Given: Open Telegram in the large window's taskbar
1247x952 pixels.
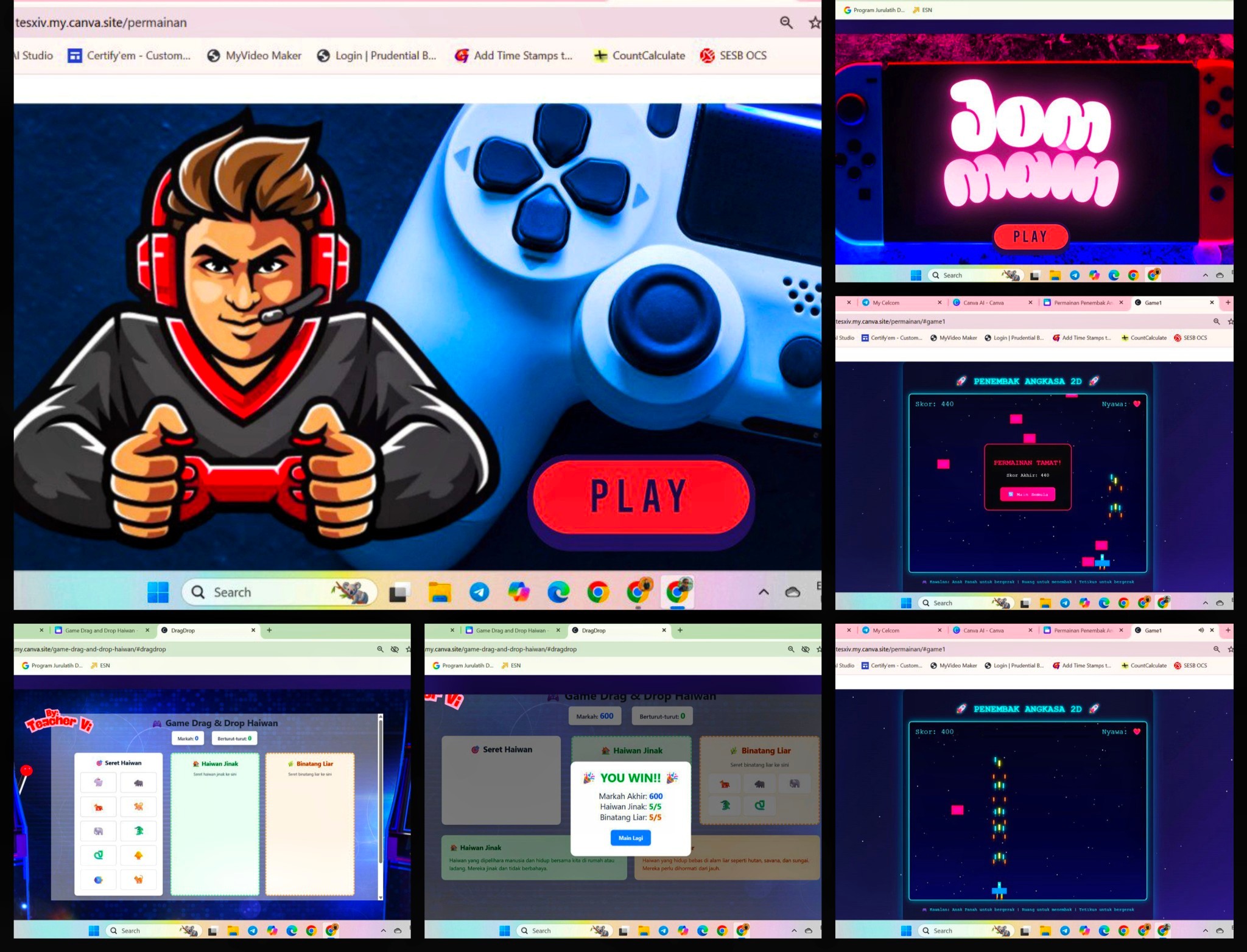Looking at the screenshot, I should pos(479,592).
